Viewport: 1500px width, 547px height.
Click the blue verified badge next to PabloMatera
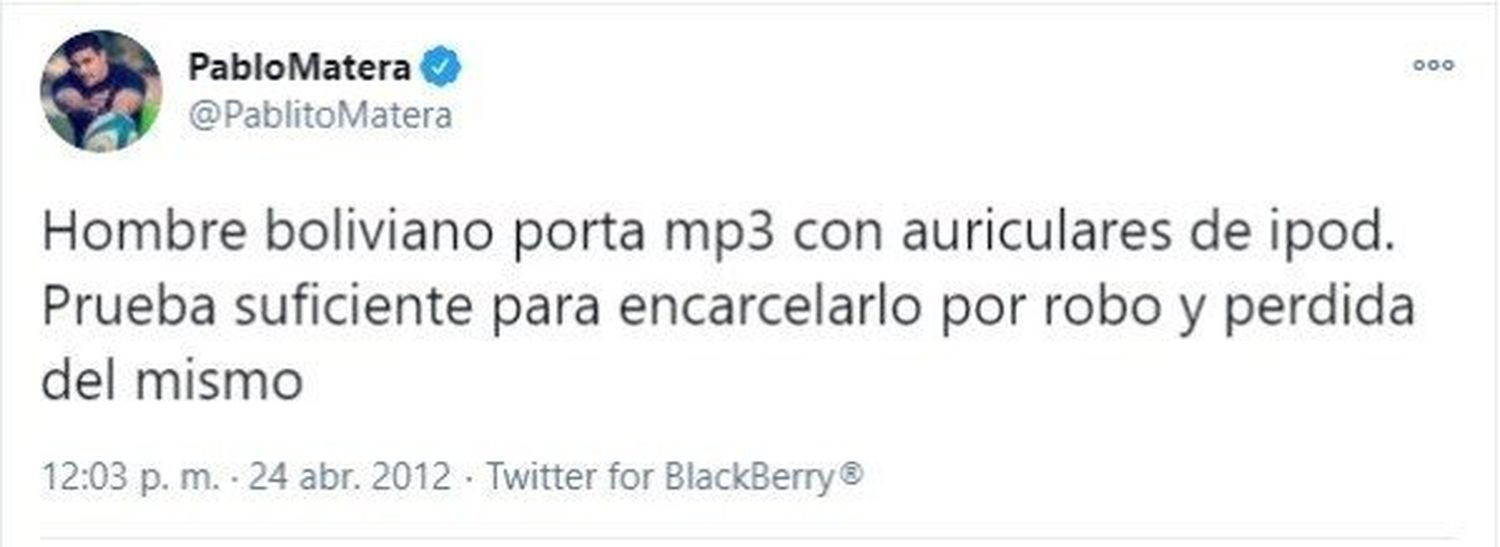(440, 68)
